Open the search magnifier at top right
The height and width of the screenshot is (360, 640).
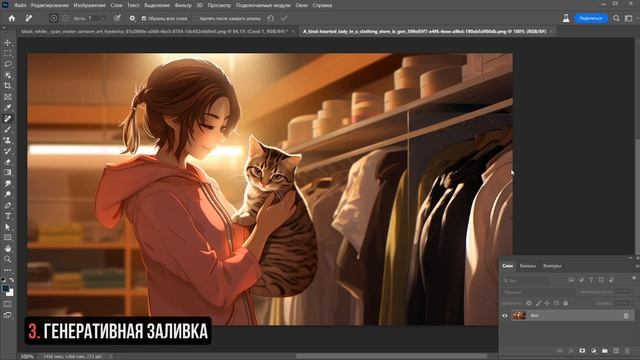click(x=616, y=18)
